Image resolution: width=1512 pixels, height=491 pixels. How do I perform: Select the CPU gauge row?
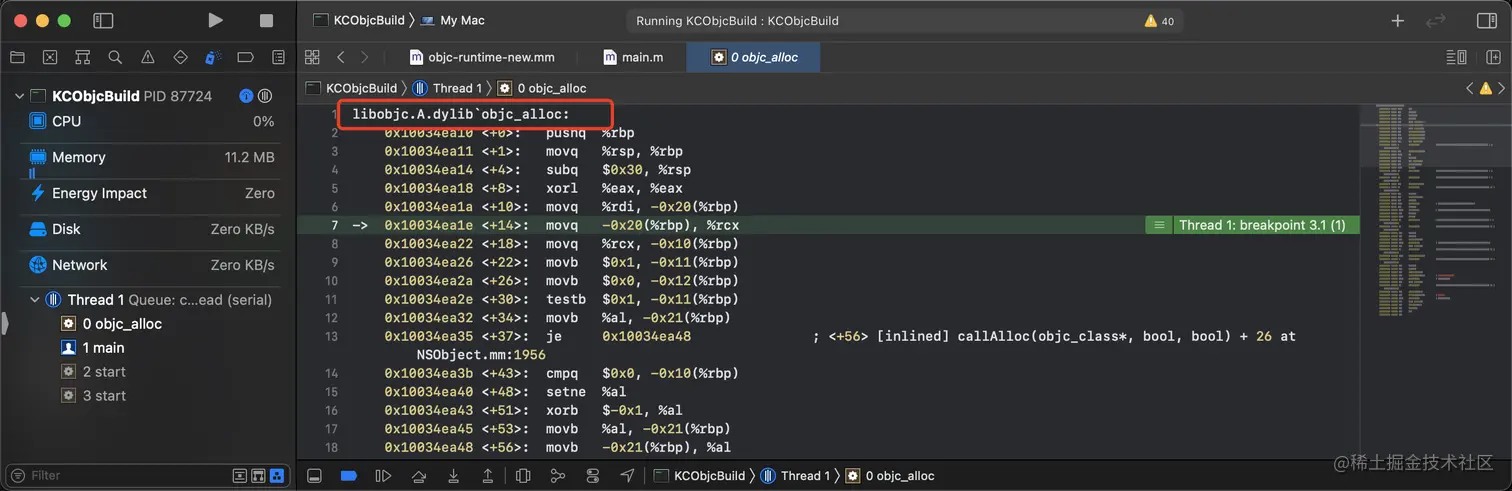pyautogui.click(x=149, y=121)
